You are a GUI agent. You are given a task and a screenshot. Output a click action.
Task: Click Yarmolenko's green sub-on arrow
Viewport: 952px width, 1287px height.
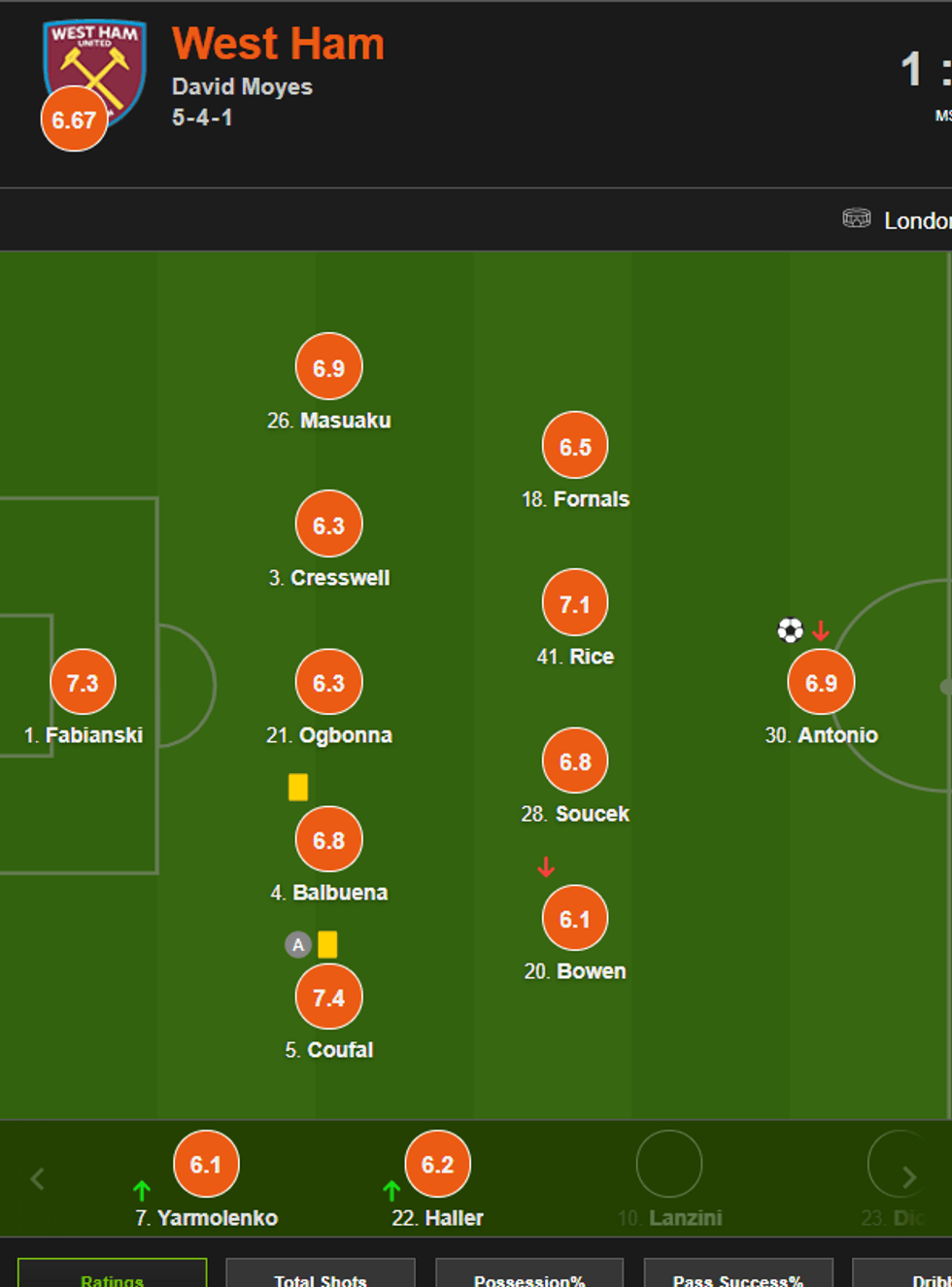click(142, 1190)
